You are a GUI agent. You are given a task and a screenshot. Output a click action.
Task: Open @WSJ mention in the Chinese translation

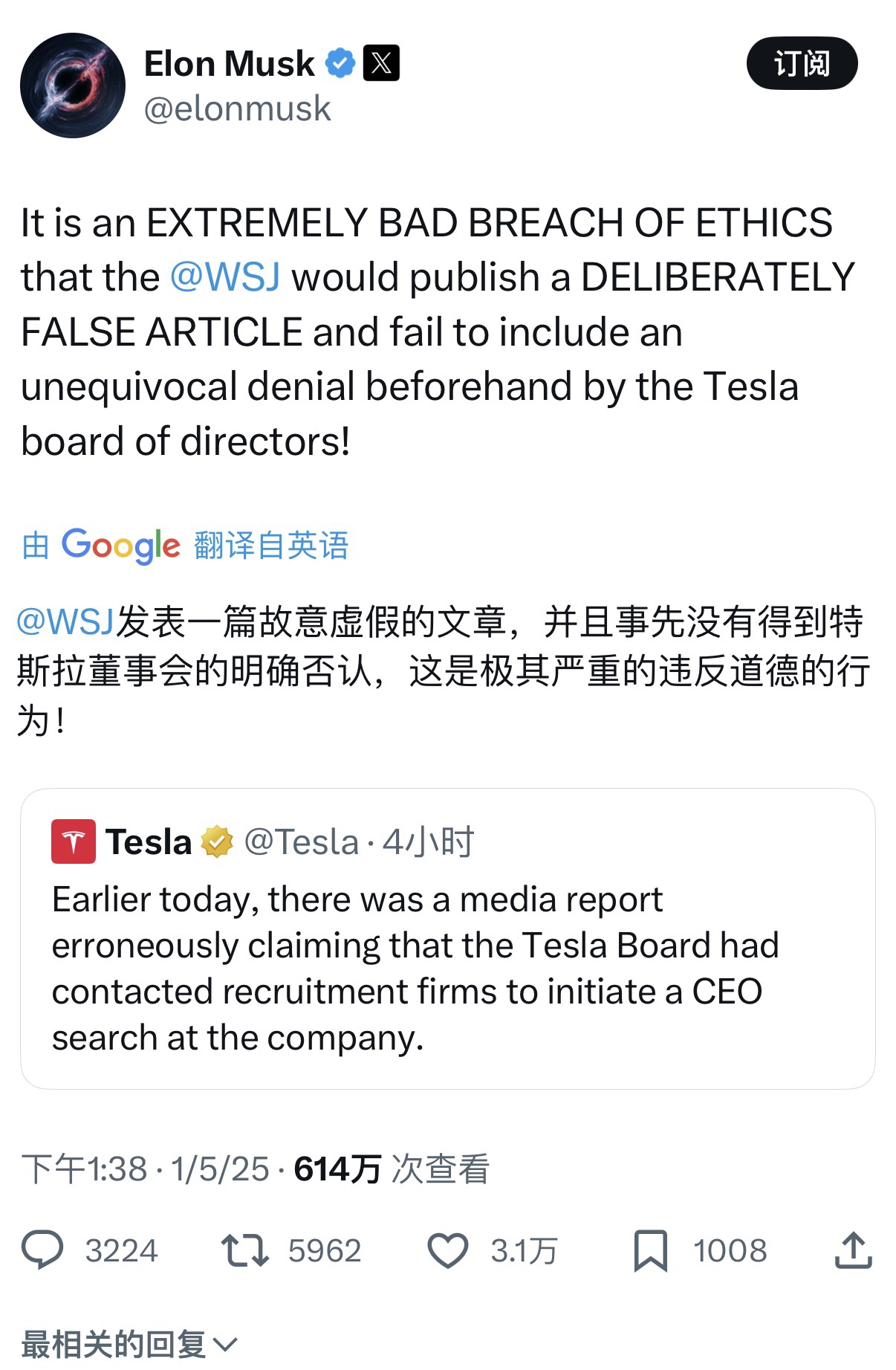pos(65,621)
